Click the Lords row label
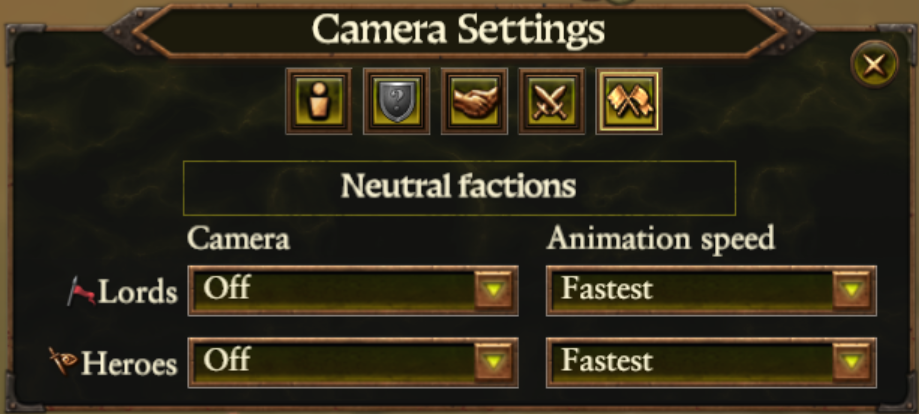This screenshot has width=919, height=414. pyautogui.click(x=137, y=291)
